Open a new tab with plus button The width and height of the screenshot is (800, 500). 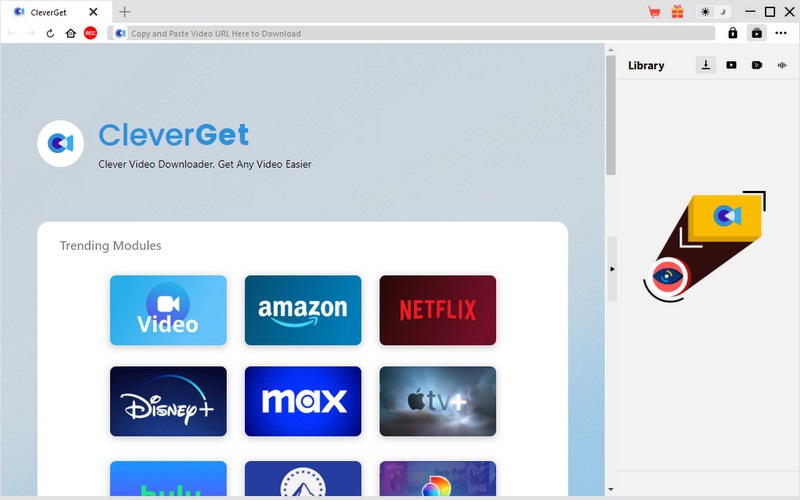(x=124, y=12)
